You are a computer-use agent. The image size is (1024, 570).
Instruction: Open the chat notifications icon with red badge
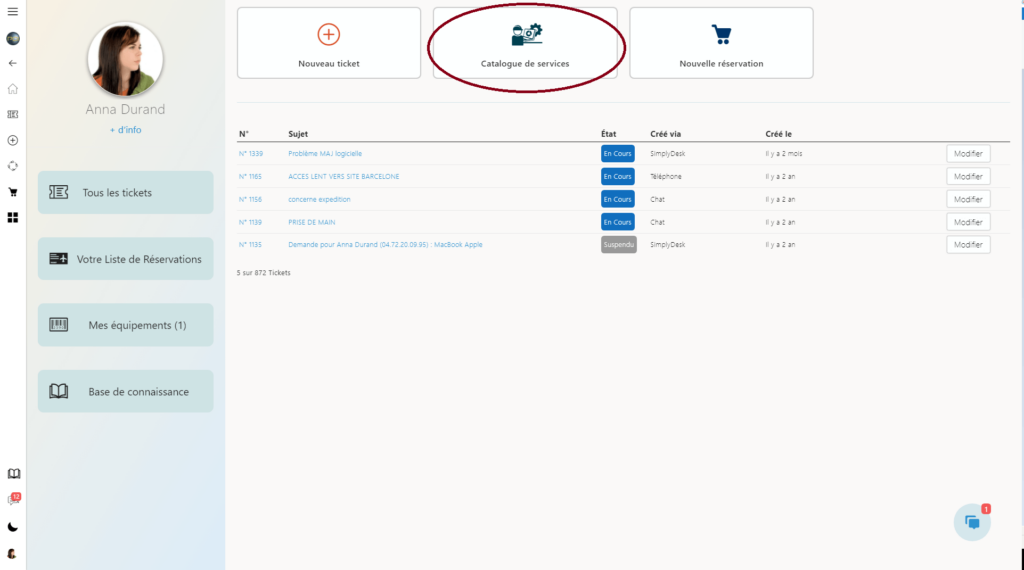[x=13, y=500]
